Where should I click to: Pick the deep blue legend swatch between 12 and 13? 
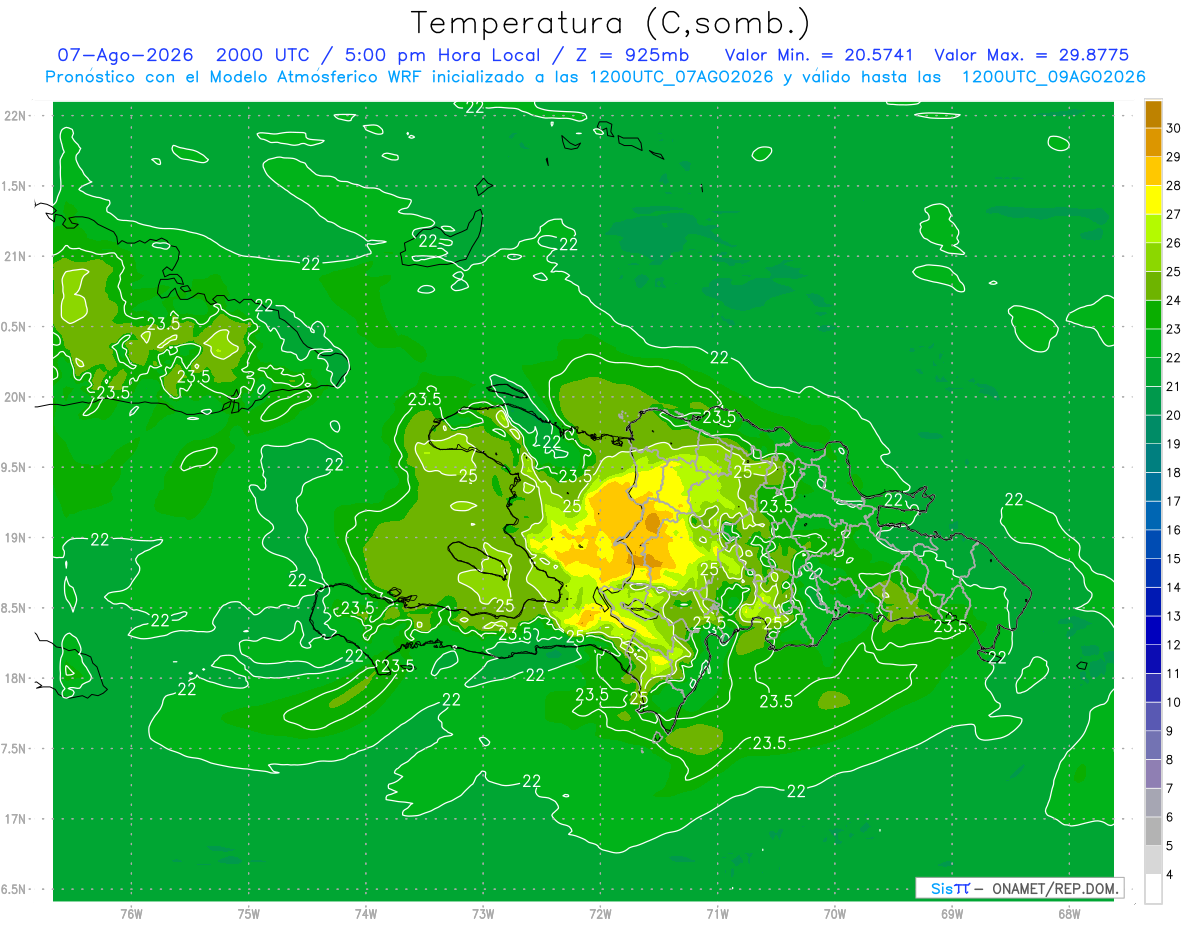click(x=1153, y=631)
